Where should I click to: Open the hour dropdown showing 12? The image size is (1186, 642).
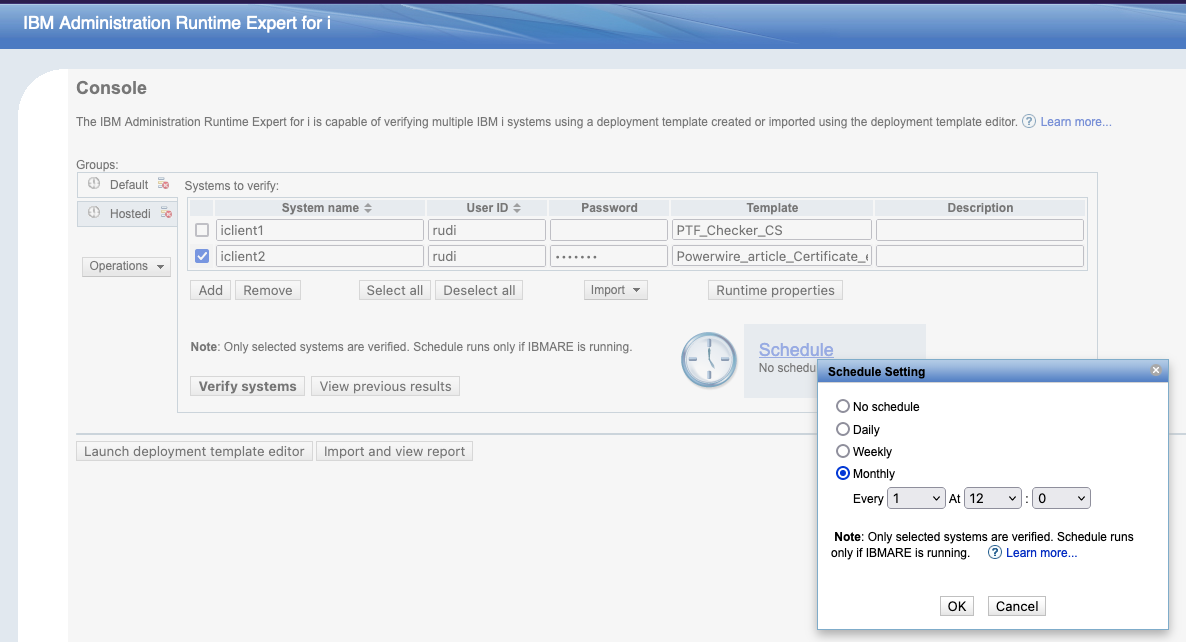click(992, 498)
